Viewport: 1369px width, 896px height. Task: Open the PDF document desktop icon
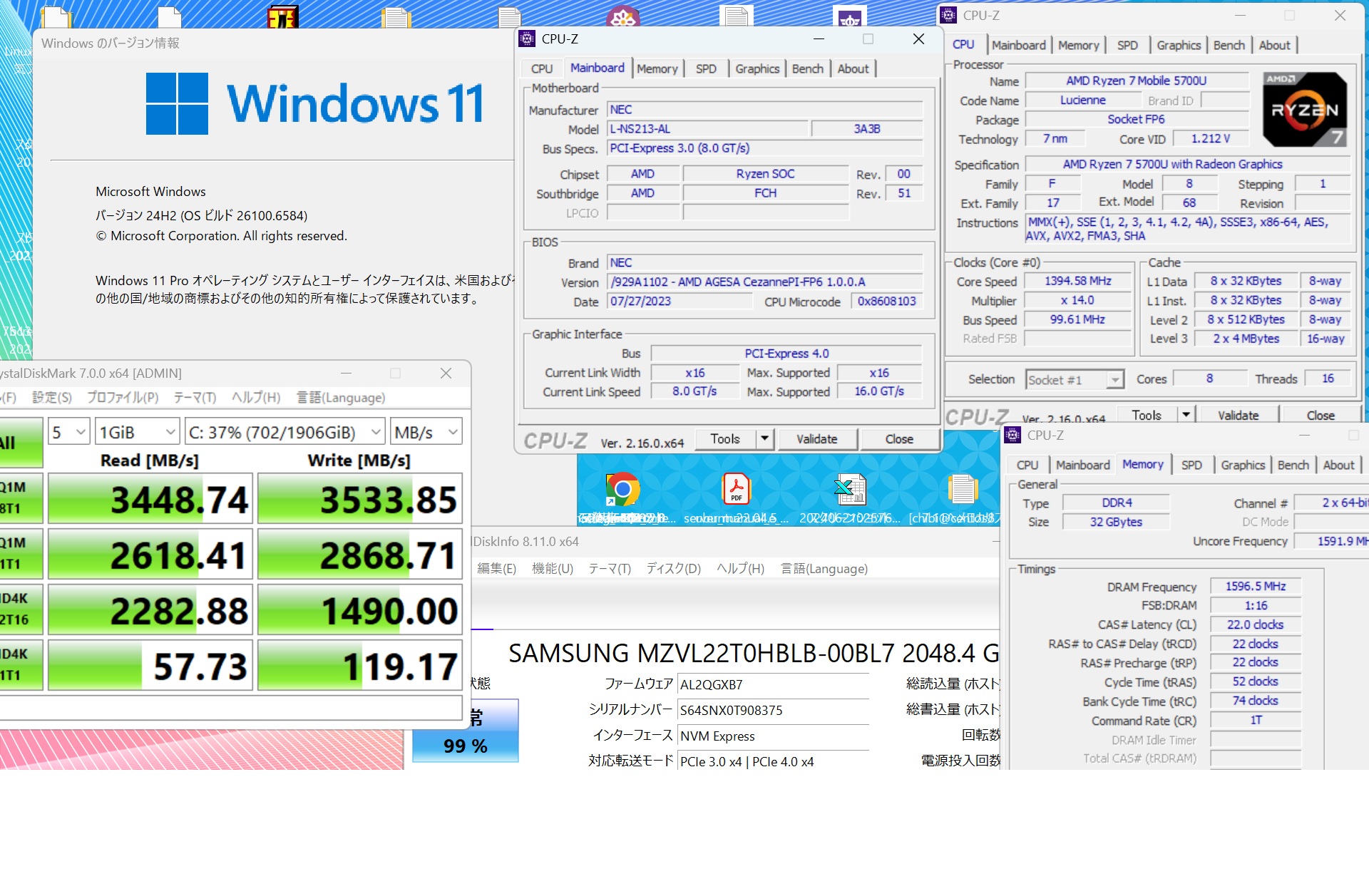coord(736,490)
